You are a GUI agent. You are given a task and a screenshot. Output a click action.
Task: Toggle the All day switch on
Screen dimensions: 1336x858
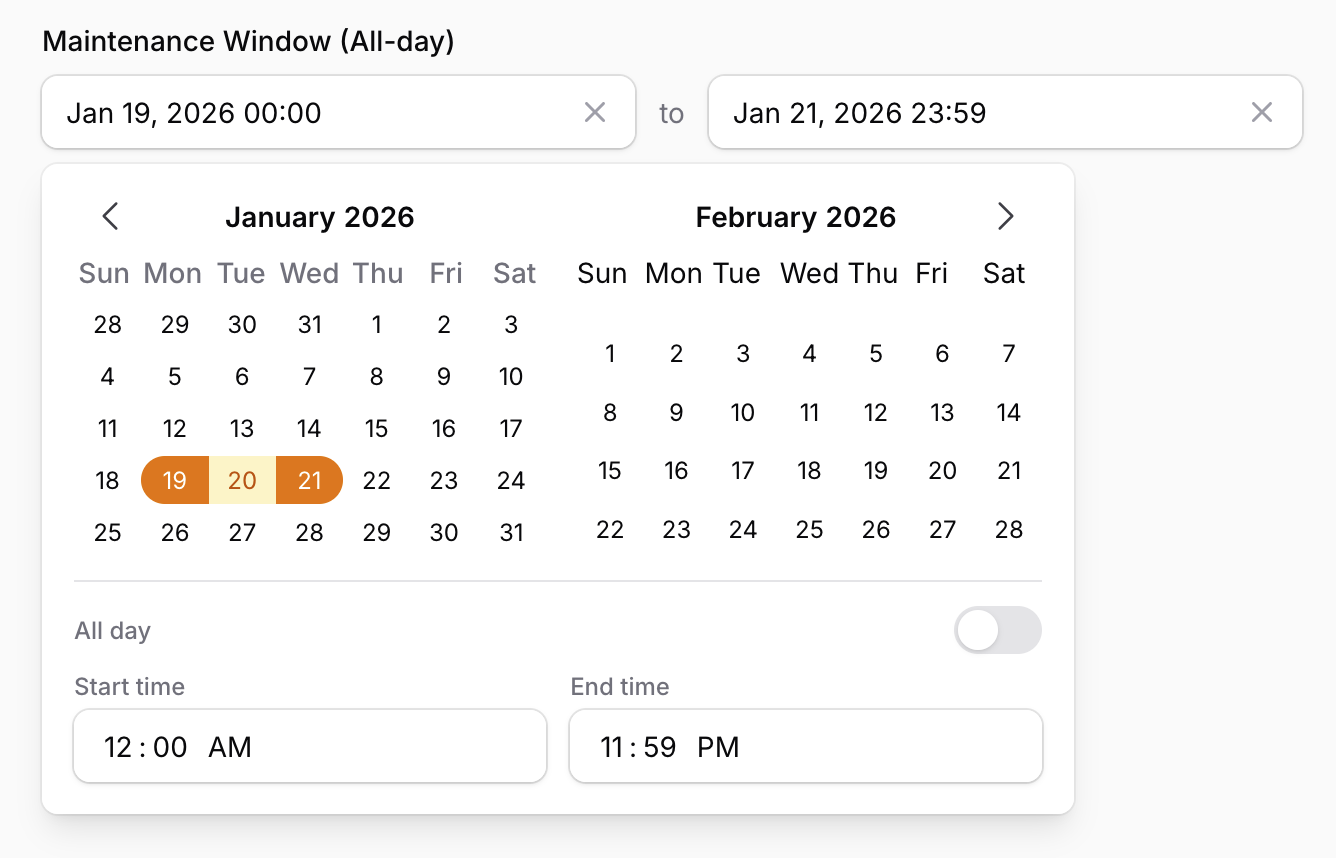[997, 630]
